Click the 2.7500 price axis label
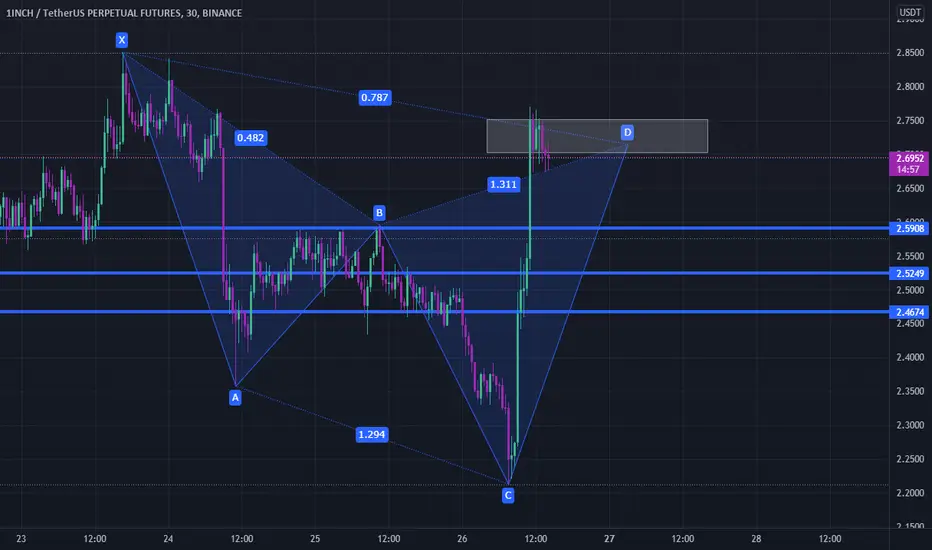932x550 pixels. (910, 120)
